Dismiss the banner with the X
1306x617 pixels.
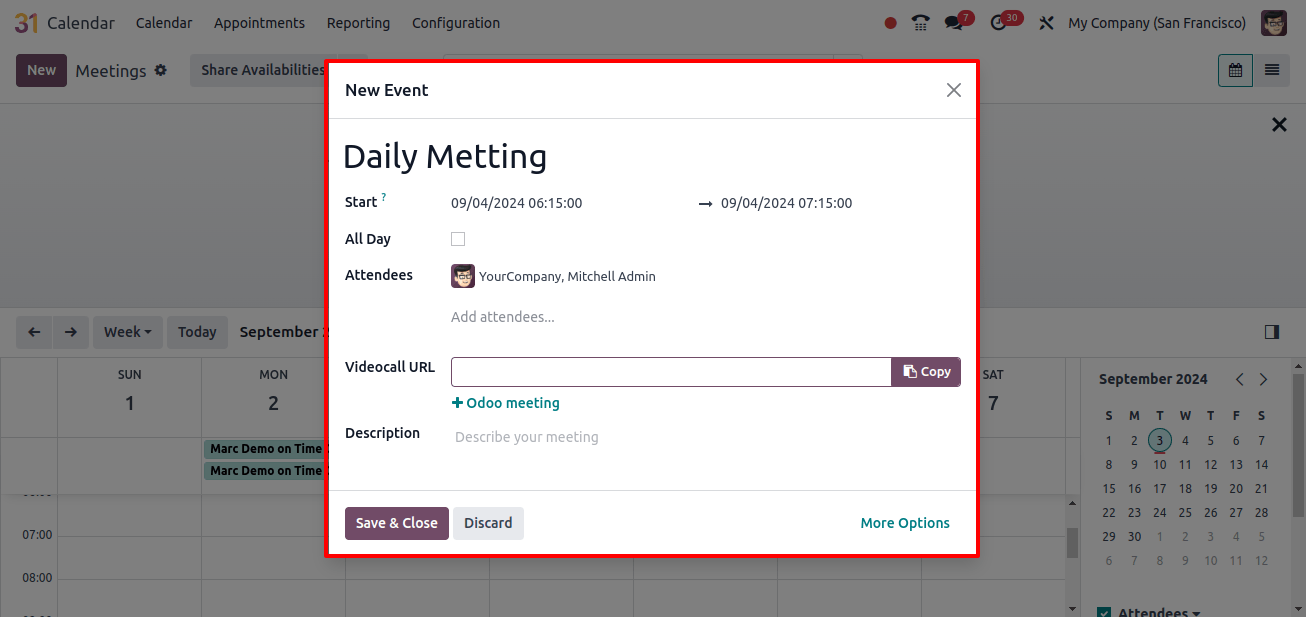1279,125
